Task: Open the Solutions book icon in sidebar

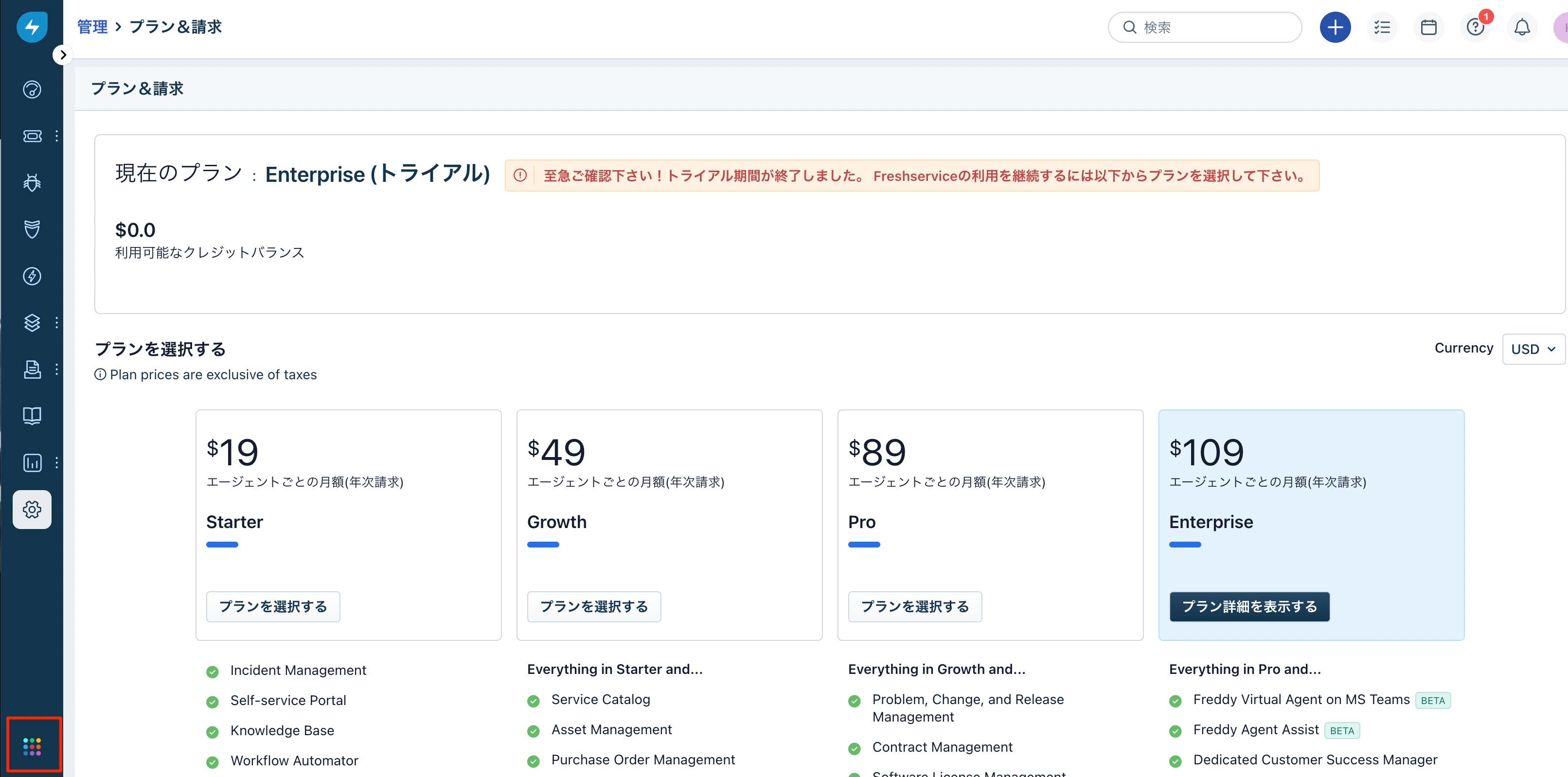Action: 32,416
